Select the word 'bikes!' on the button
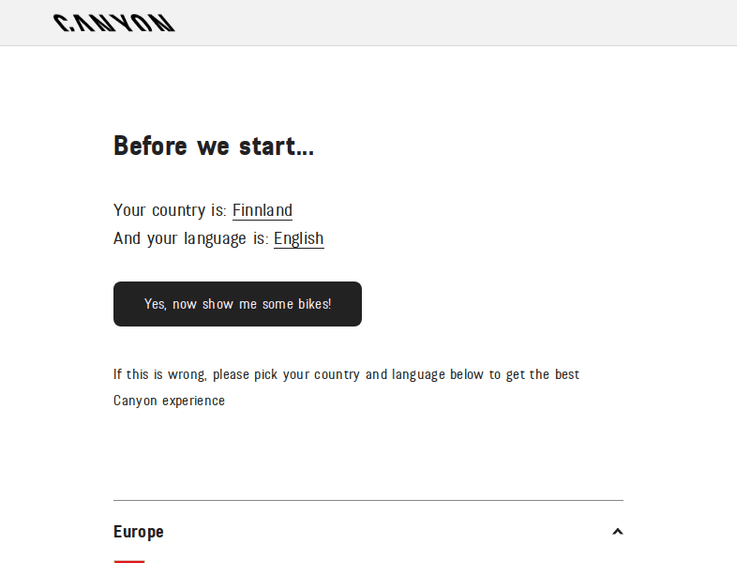 tap(314, 304)
